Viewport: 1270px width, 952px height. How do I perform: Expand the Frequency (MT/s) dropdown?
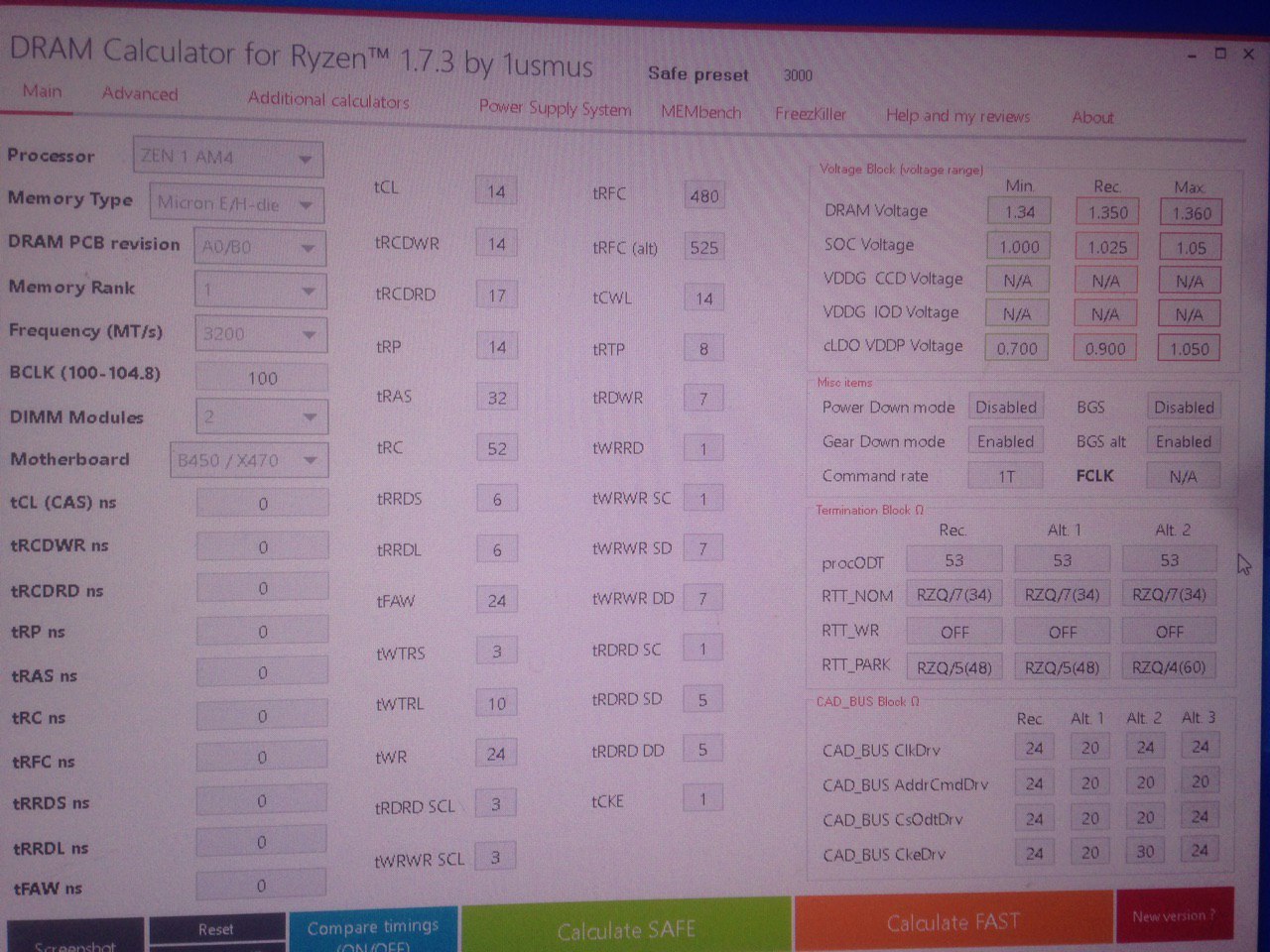coord(260,333)
